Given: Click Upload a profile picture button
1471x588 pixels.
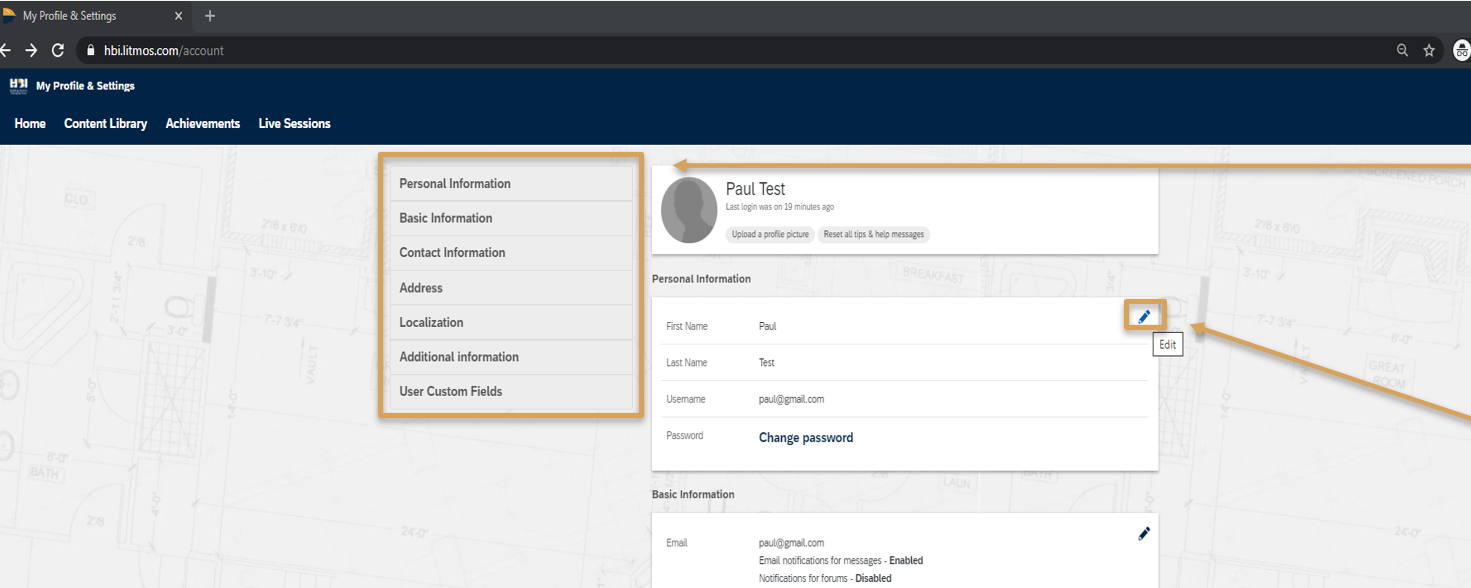Looking at the screenshot, I should pyautogui.click(x=771, y=235).
